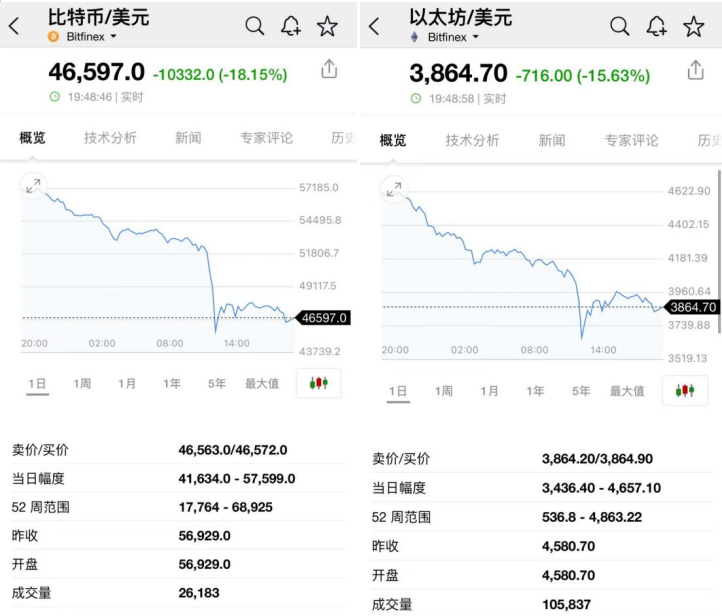Open search in Ethereum/USD header

point(620,27)
